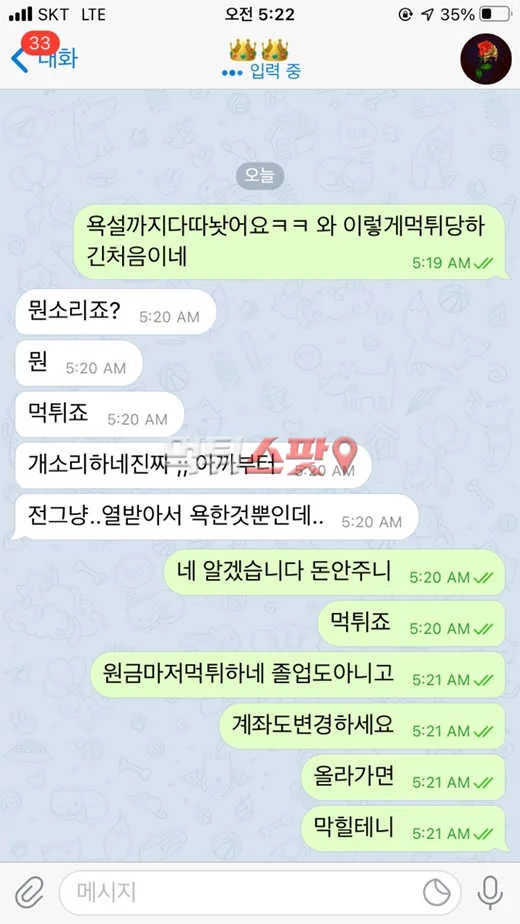The width and height of the screenshot is (520, 924).
Task: Tap the microphone voice message icon
Action: pyautogui.click(x=490, y=893)
